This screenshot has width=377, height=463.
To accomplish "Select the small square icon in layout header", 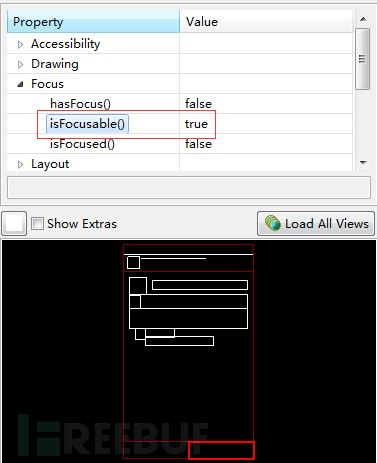I will [x=133, y=262].
